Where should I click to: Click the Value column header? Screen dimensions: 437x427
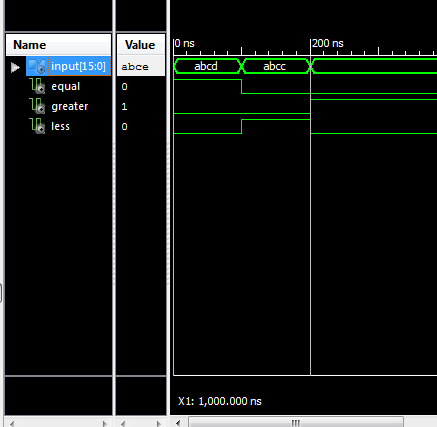click(141, 45)
